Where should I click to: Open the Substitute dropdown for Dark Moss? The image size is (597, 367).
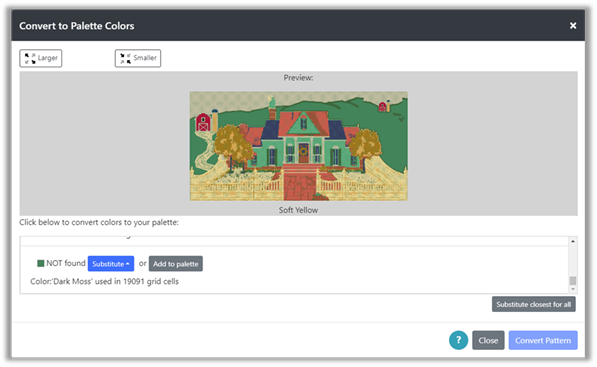pyautogui.click(x=111, y=263)
